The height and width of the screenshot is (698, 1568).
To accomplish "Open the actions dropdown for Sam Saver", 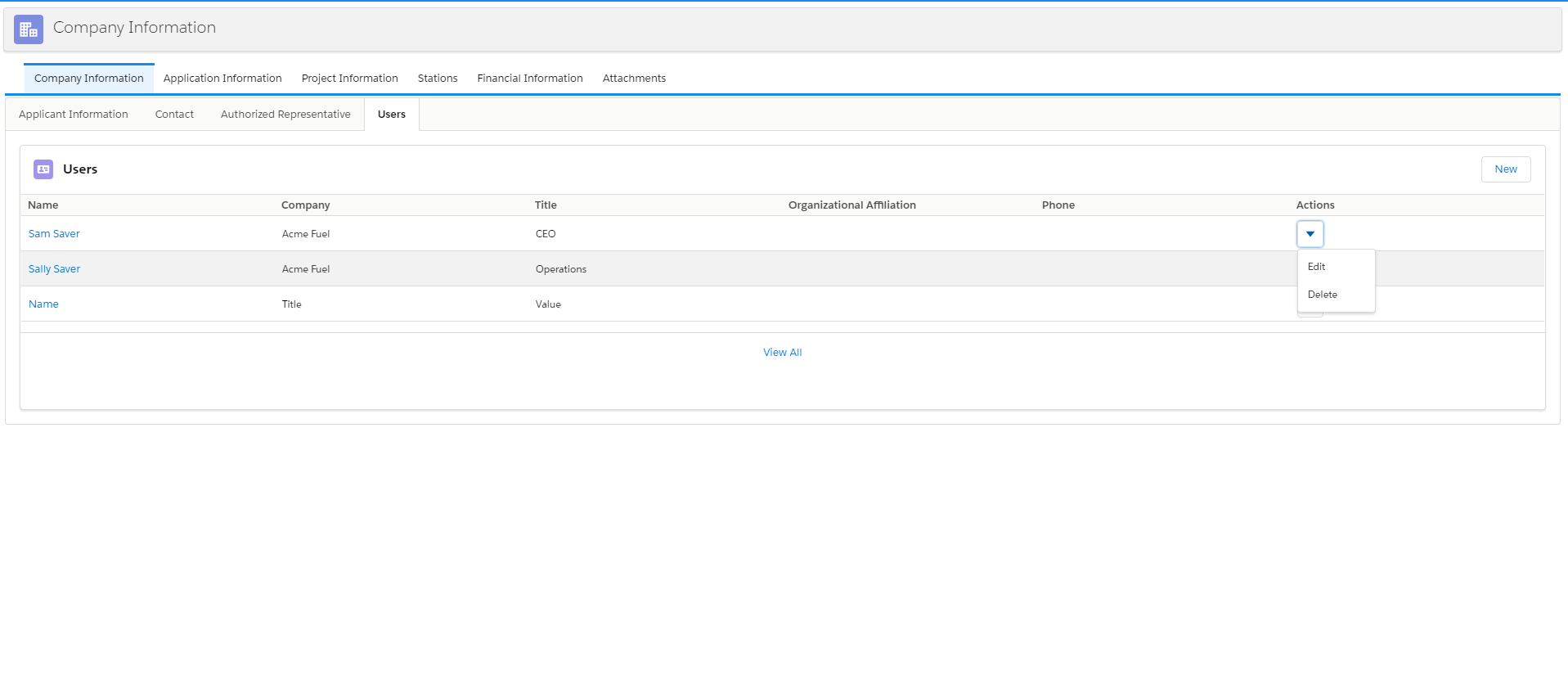I will (x=1310, y=234).
